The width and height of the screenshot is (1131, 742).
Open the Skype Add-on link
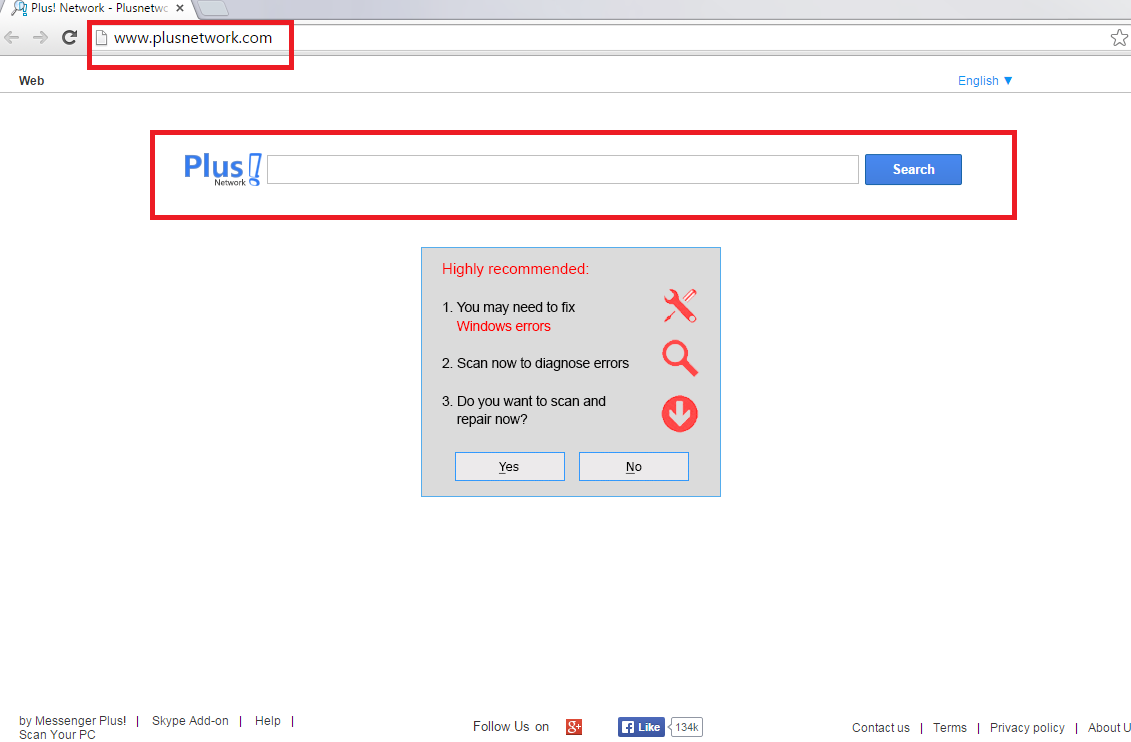click(190, 721)
